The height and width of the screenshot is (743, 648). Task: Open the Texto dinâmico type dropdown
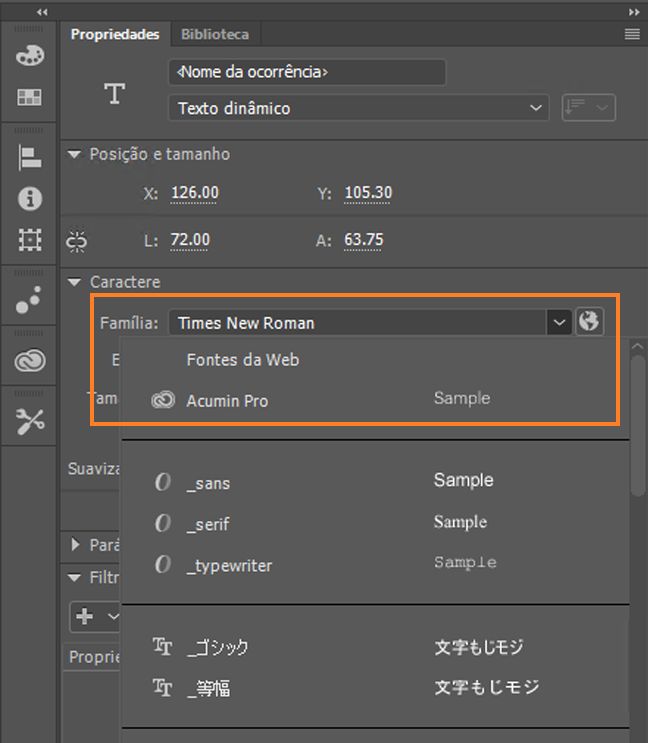359,108
